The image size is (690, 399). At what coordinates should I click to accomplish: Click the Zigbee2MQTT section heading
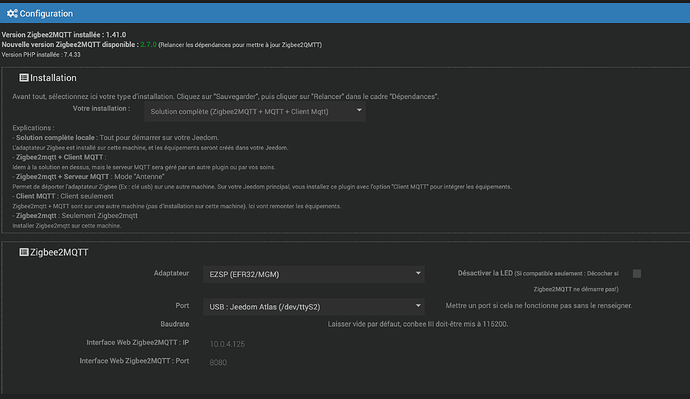coord(59,252)
